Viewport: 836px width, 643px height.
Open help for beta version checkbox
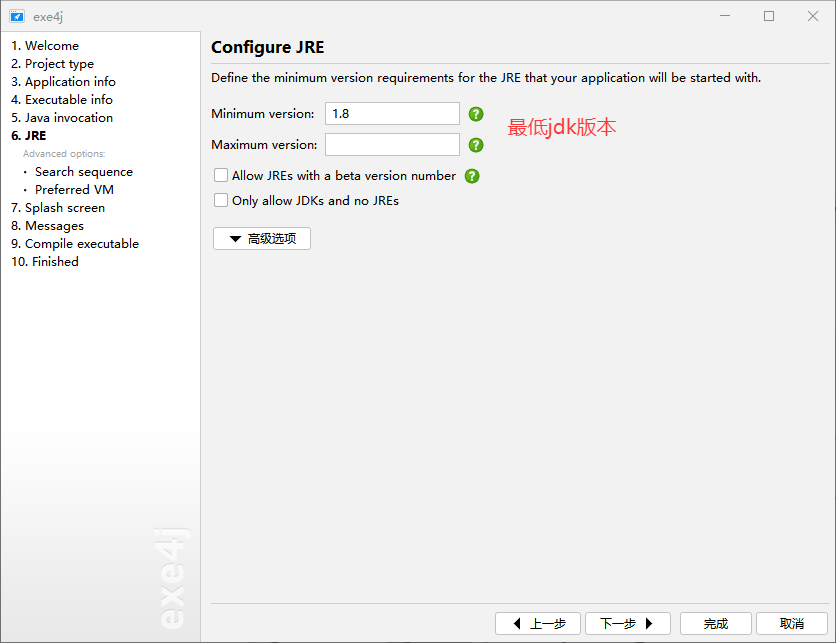(x=472, y=176)
